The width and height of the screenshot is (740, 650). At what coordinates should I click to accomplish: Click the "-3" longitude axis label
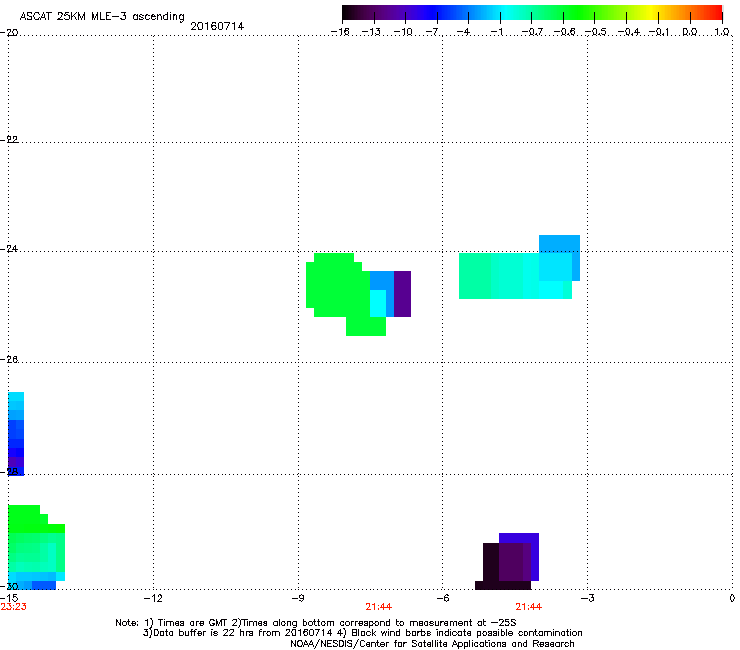tap(587, 598)
